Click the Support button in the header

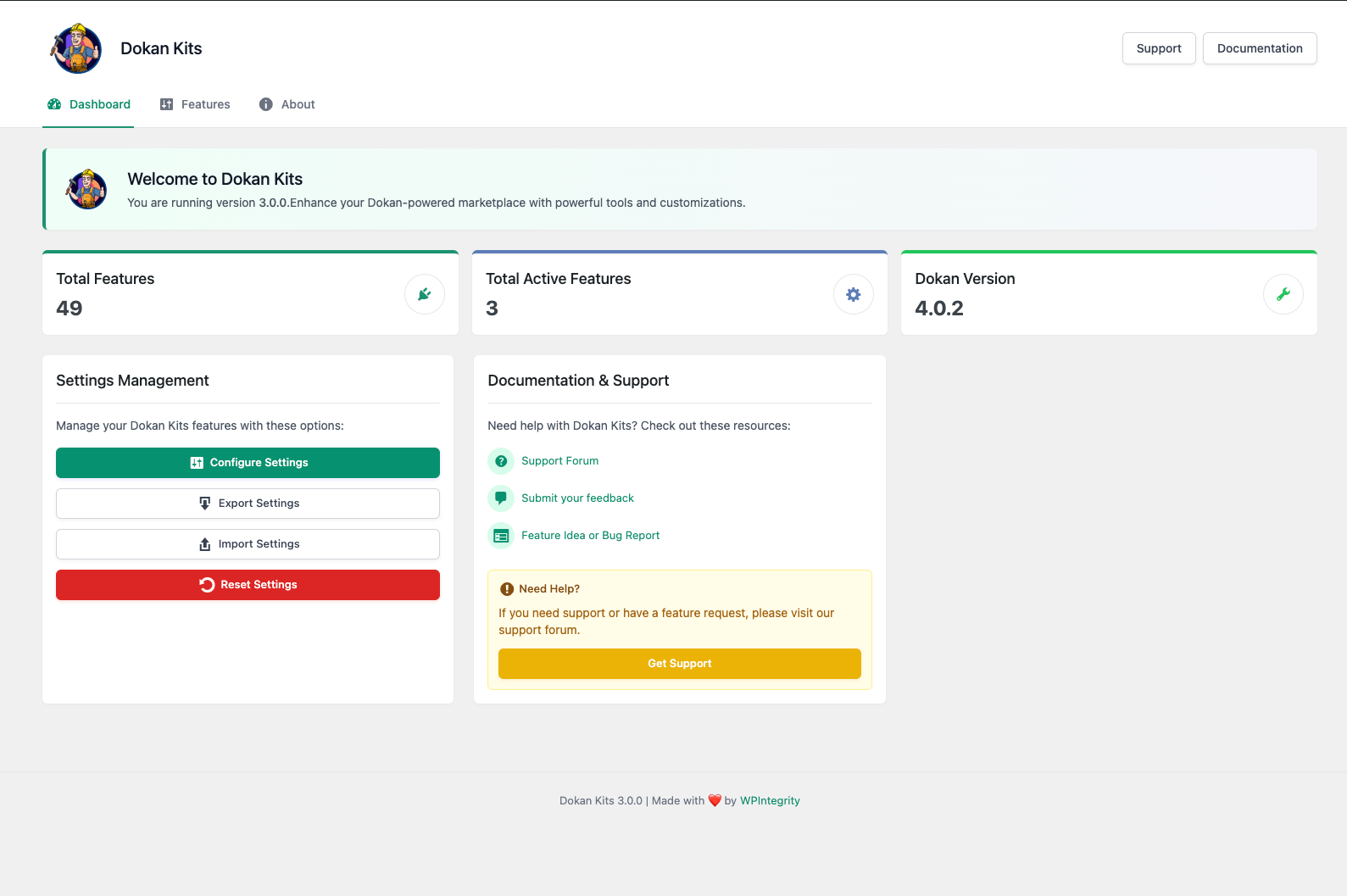(1159, 48)
